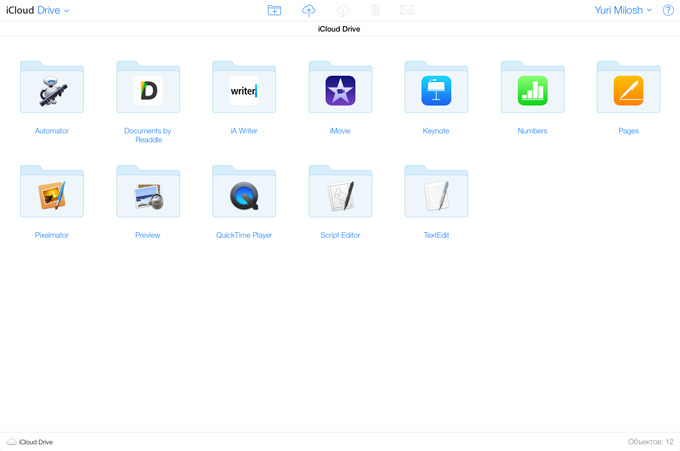Create a new folder with toolbar icon
The width and height of the screenshot is (680, 451).
(274, 10)
